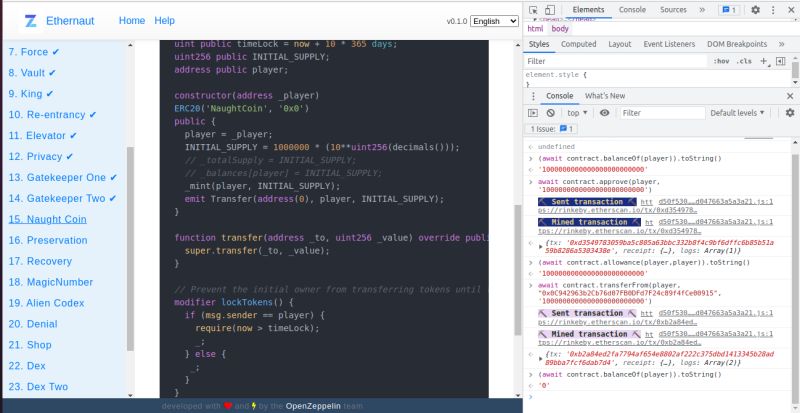Toggle the computed styles sidebar pane

(x=780, y=61)
